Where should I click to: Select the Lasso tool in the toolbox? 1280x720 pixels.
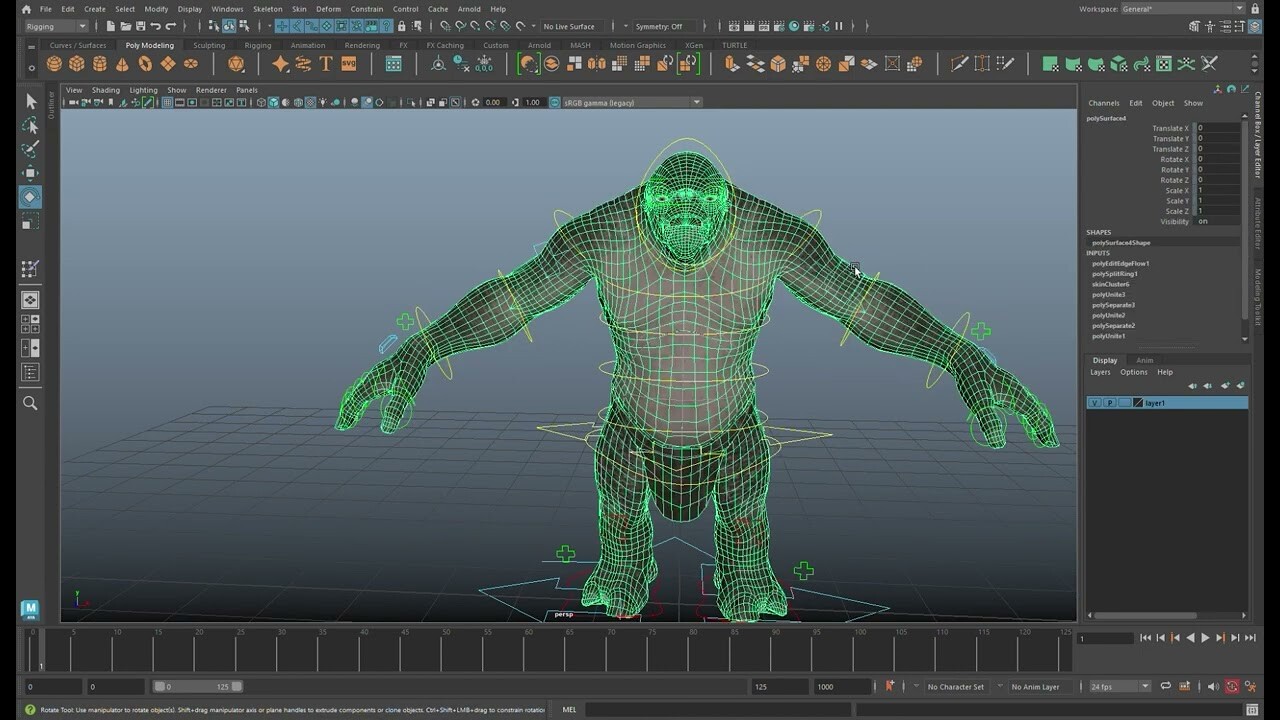[30, 124]
